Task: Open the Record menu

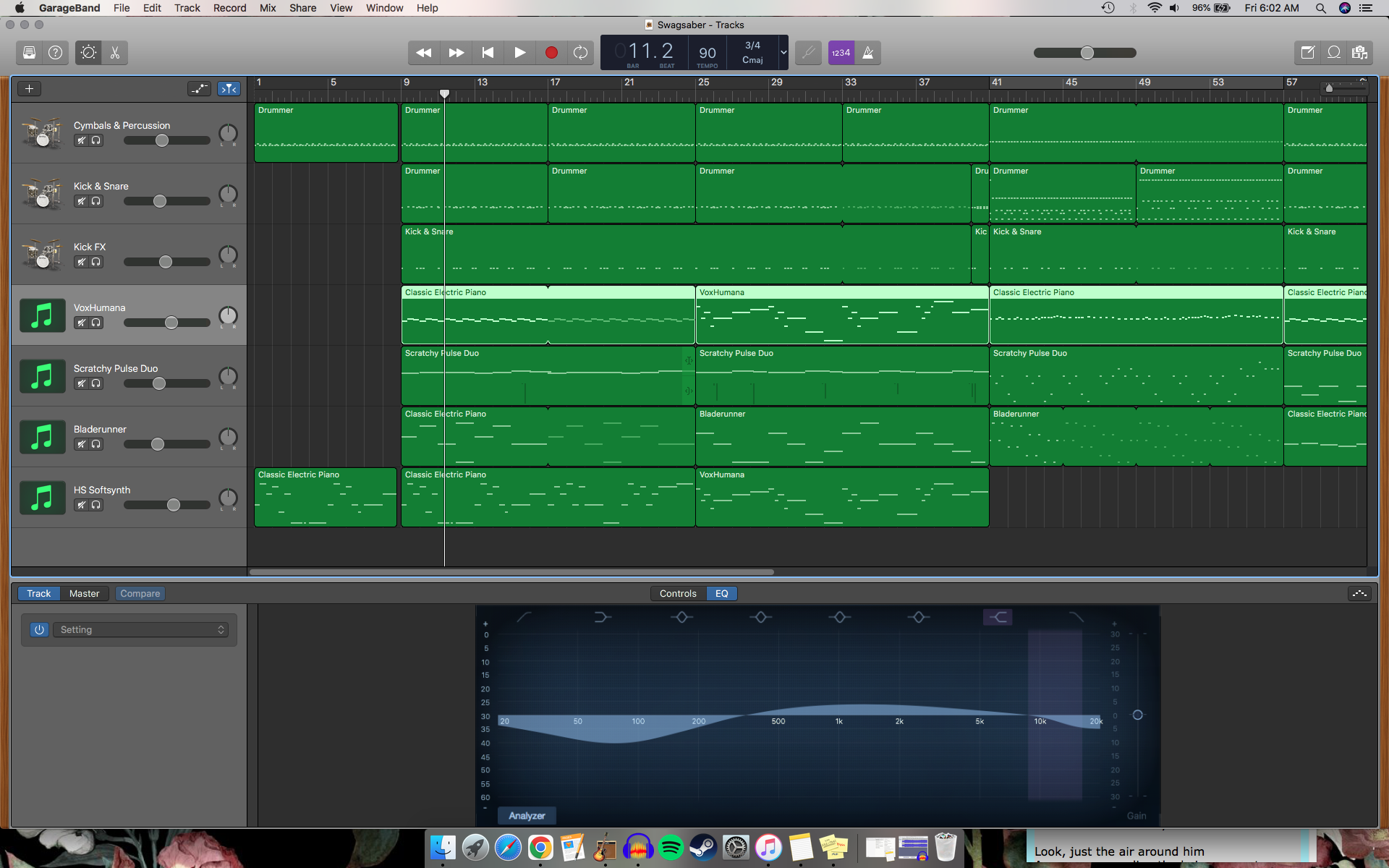Action: [229, 8]
